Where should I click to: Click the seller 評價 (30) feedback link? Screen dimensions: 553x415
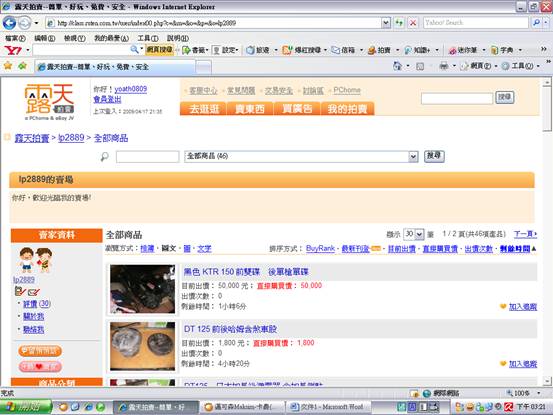click(x=37, y=304)
